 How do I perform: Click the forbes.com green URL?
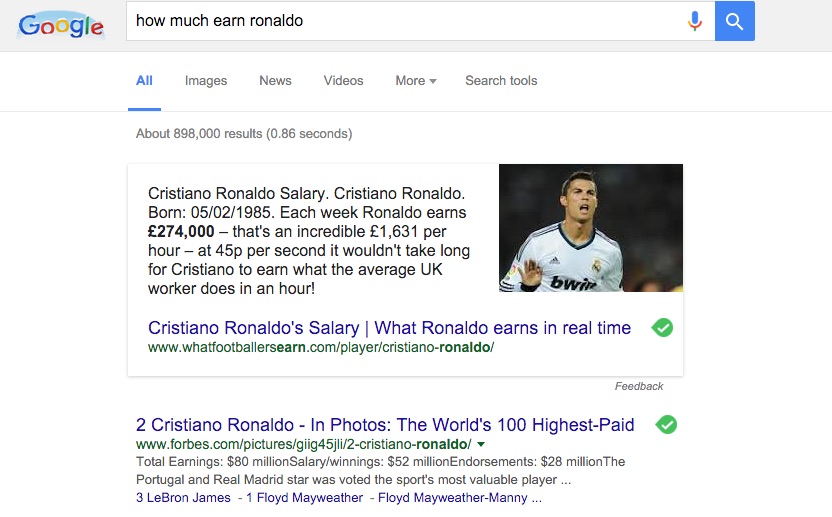[304, 444]
